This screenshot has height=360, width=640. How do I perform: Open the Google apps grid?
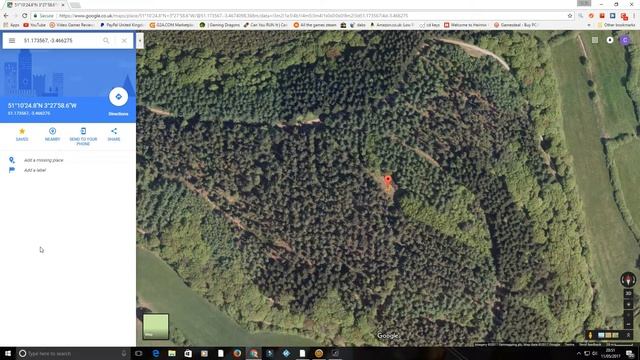[595, 40]
